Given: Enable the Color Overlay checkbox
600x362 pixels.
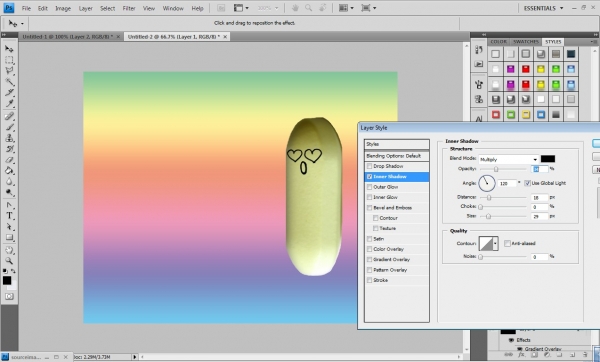Looking at the screenshot, I should point(369,249).
